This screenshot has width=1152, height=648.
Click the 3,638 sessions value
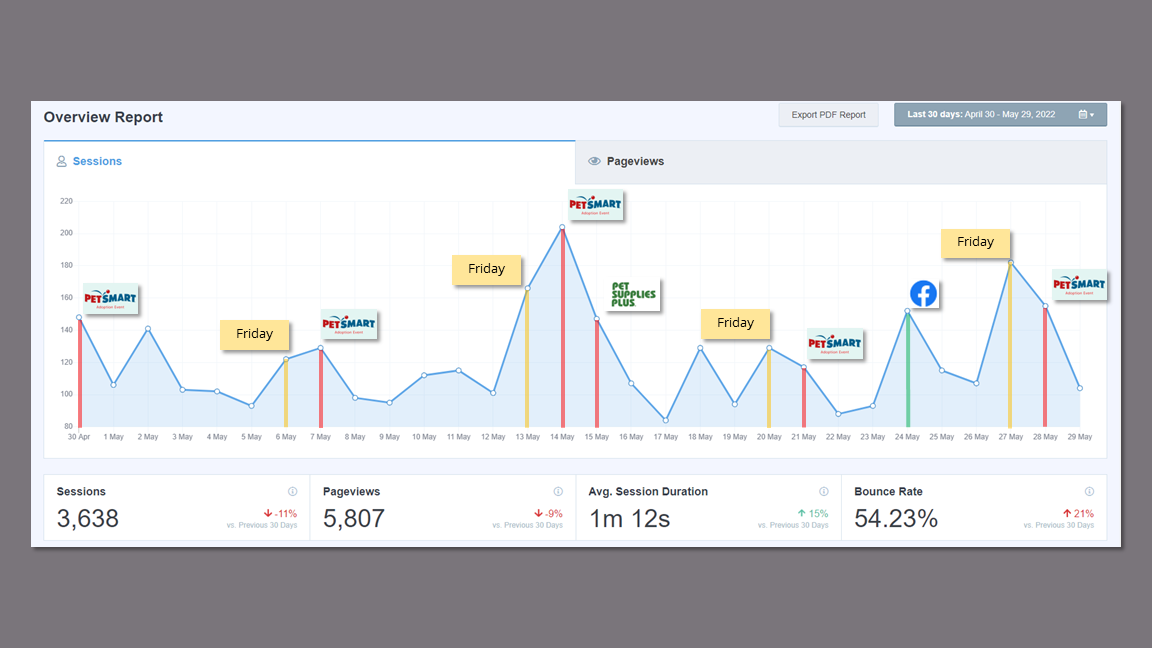pyautogui.click(x=87, y=519)
